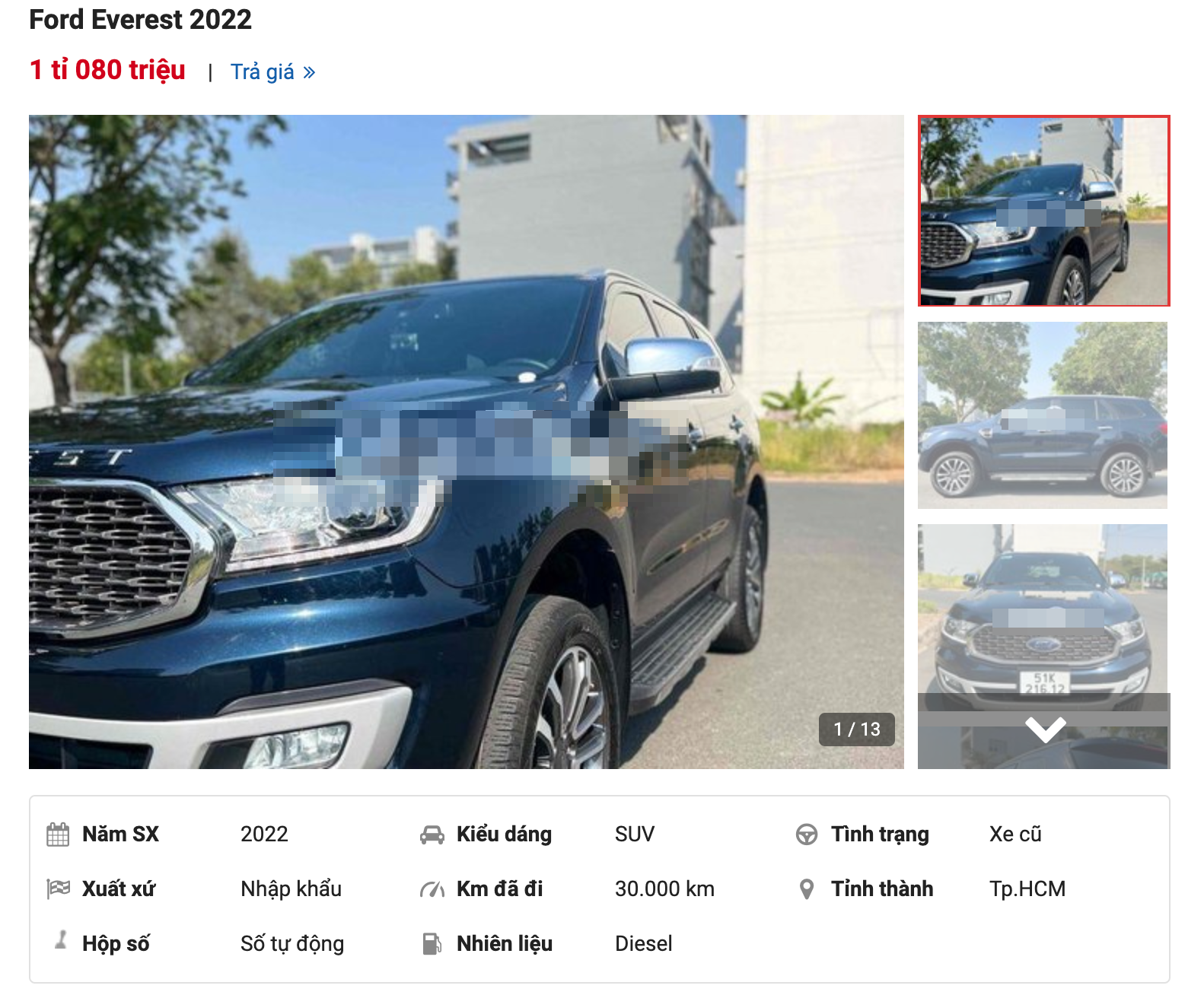Open the Trả giá link
Screen dimensions: 1204x995
pos(263,72)
